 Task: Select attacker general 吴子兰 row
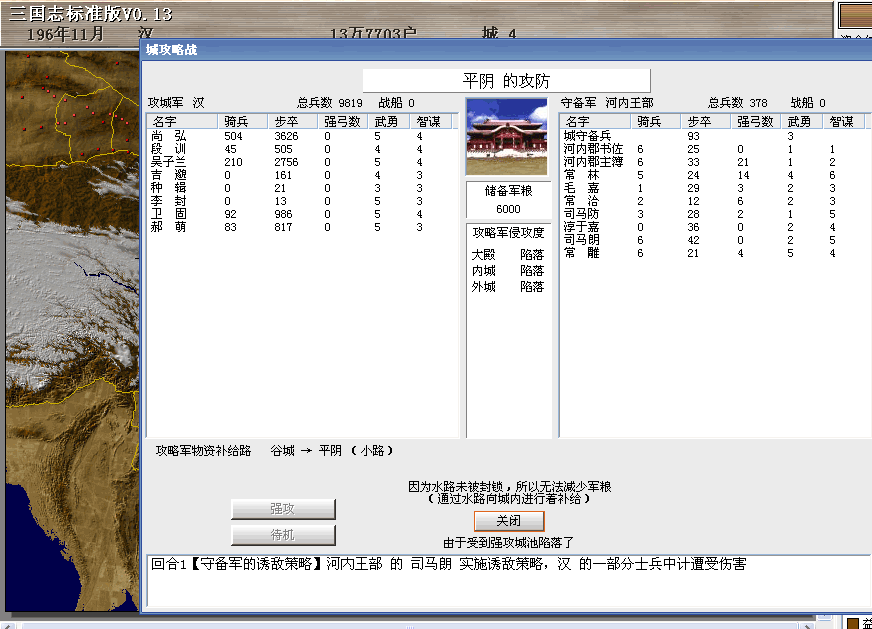(x=170, y=162)
